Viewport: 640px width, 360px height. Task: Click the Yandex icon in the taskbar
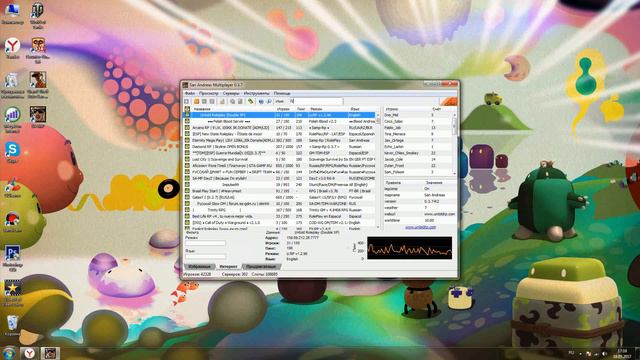tap(30, 353)
